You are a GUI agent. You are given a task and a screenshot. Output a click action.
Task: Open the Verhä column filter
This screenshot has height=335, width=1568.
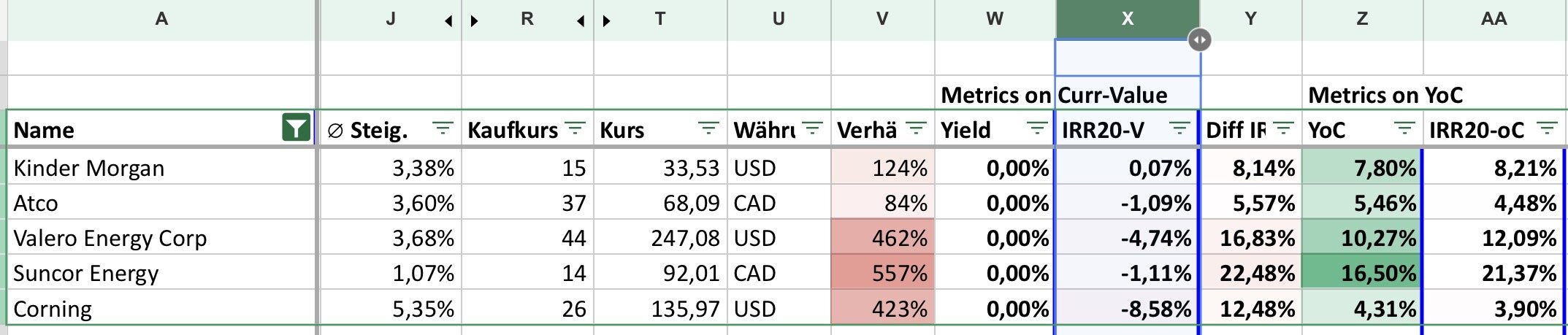(916, 129)
